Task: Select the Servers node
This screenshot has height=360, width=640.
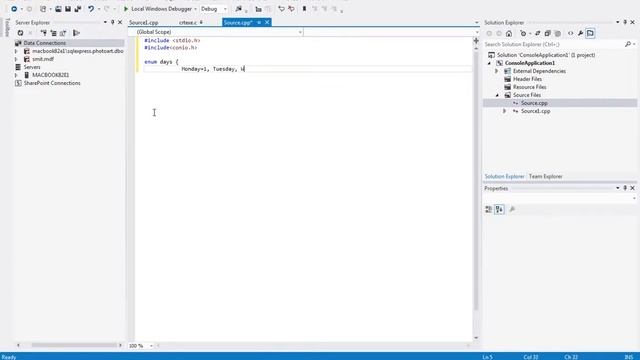Action: coord(32,67)
